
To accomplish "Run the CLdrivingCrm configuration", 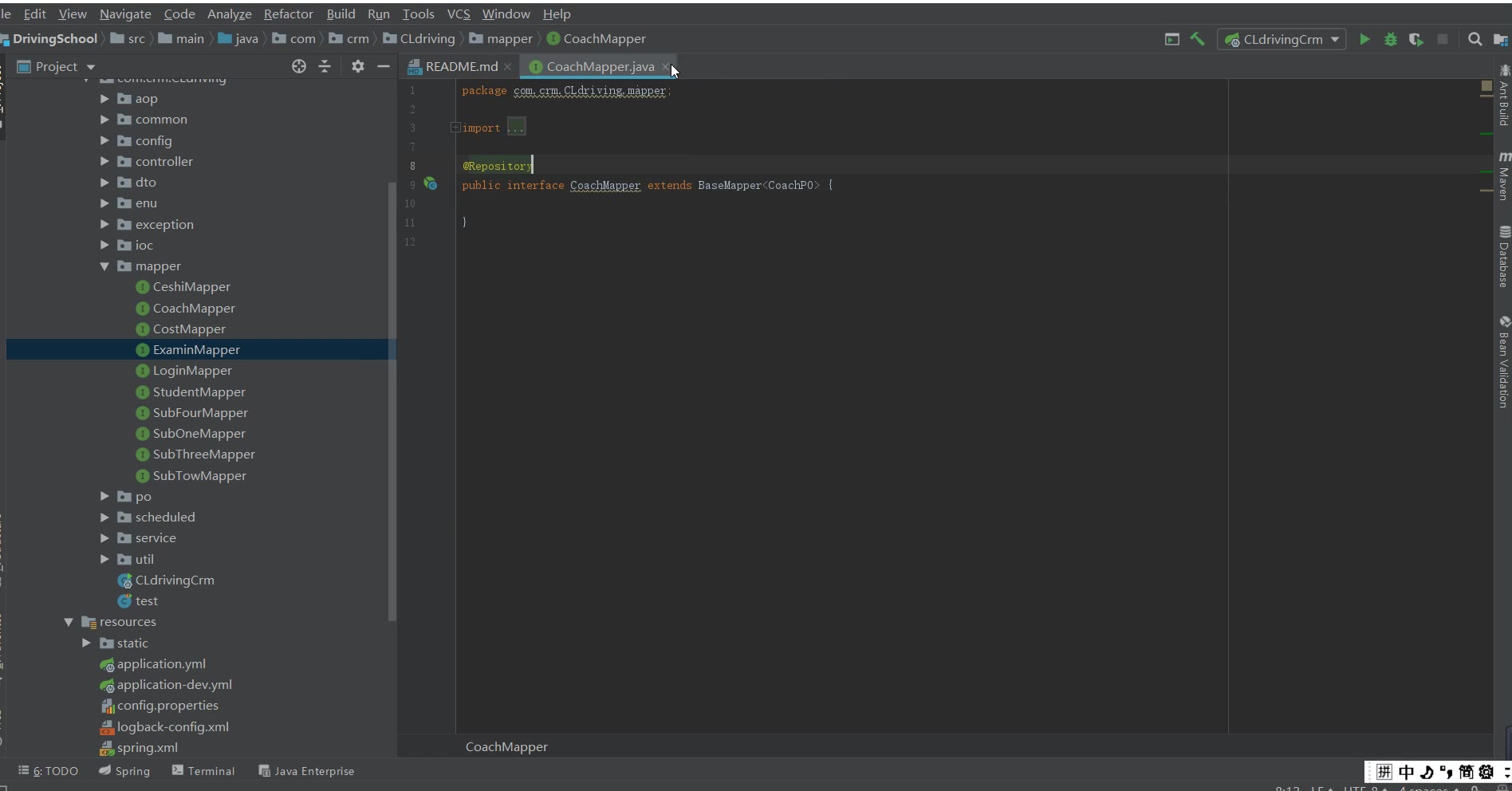I will coord(1364,39).
